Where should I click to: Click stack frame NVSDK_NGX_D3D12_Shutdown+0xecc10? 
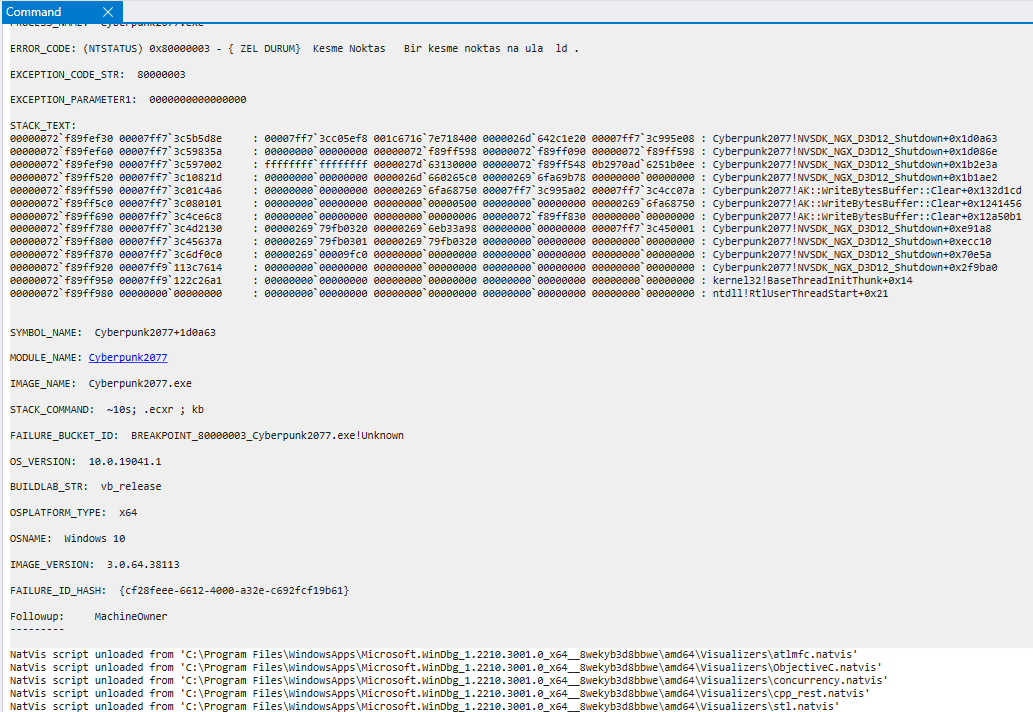tap(851, 242)
